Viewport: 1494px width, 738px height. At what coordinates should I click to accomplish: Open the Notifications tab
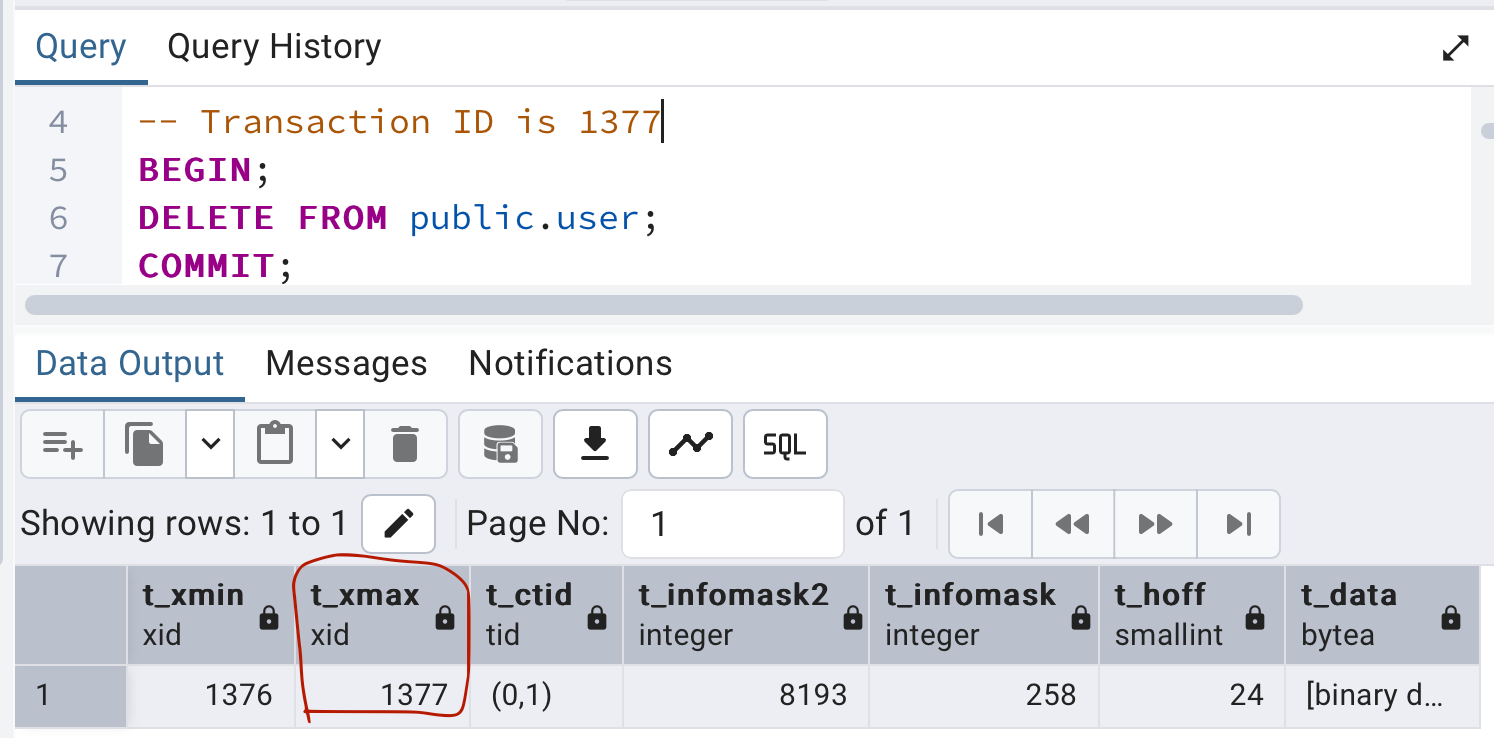coord(570,363)
